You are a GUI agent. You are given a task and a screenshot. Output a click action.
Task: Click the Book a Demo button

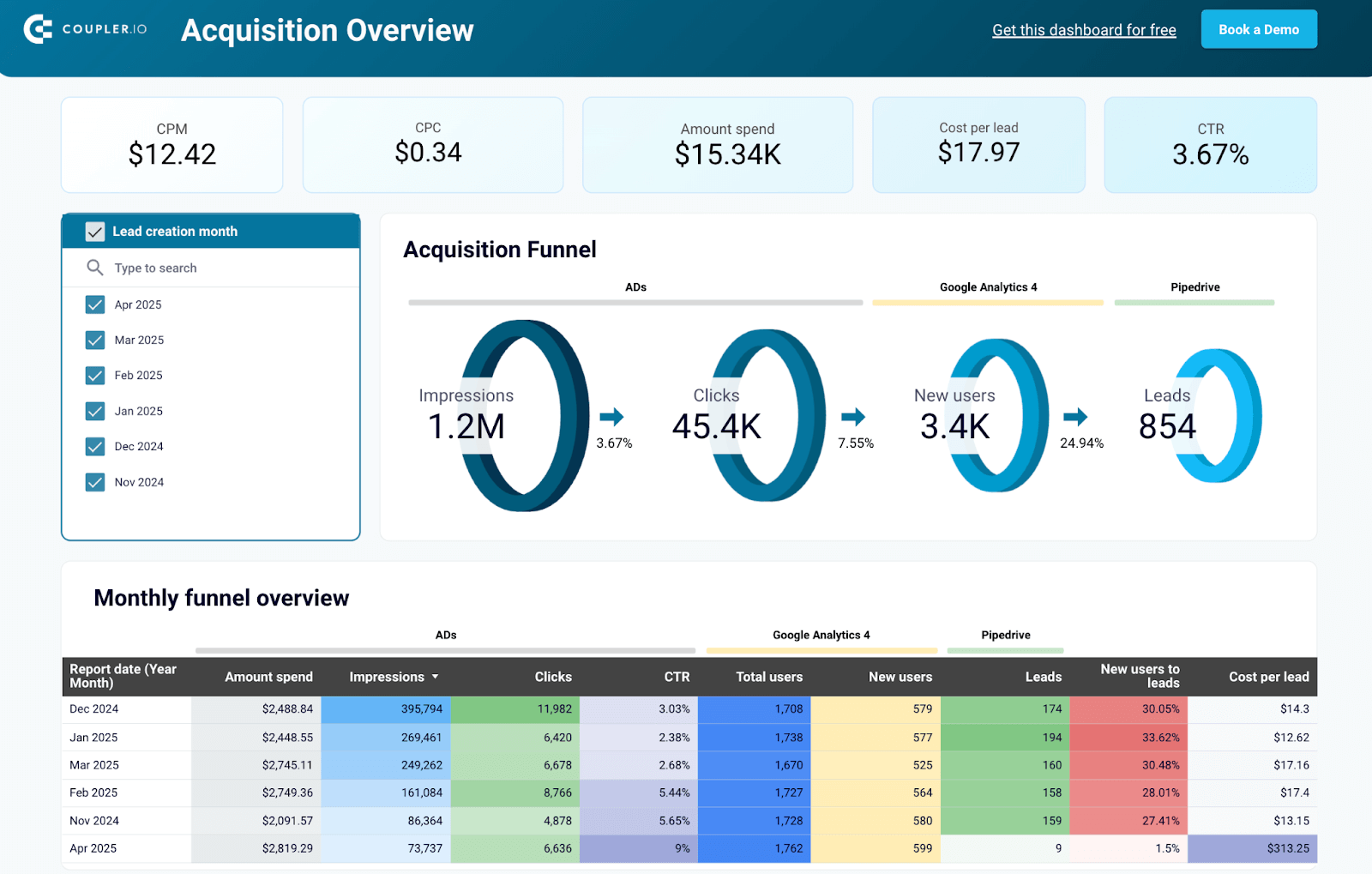pyautogui.click(x=1259, y=29)
